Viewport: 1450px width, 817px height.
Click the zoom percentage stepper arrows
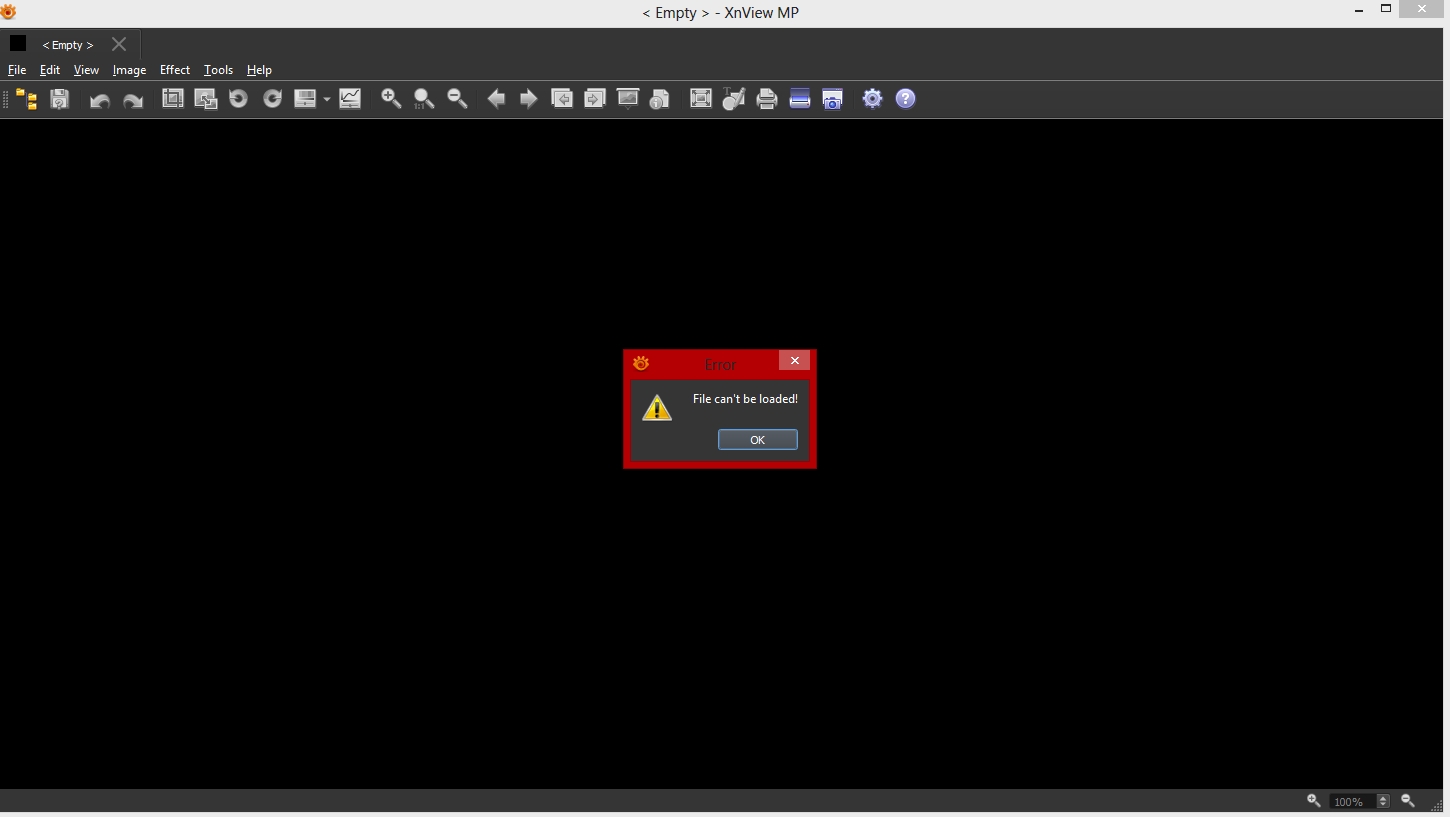[x=1384, y=802]
